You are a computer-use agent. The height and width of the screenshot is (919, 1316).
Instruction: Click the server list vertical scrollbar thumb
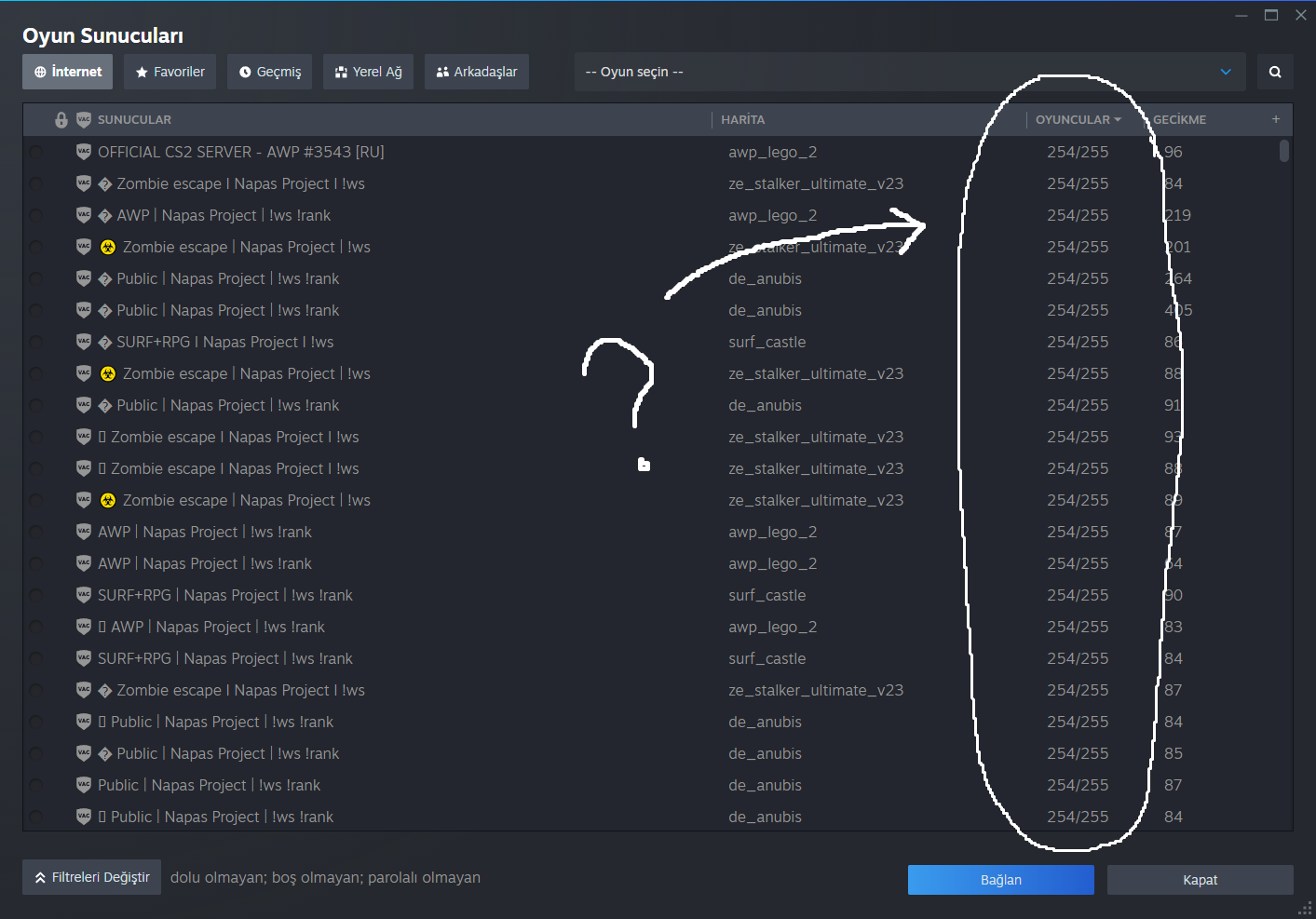[x=1284, y=151]
